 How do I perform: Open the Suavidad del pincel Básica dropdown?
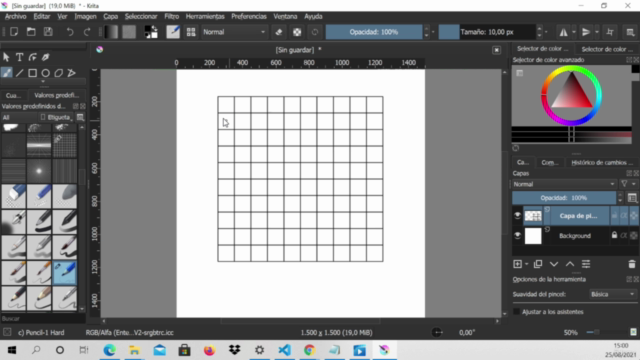tap(612, 294)
